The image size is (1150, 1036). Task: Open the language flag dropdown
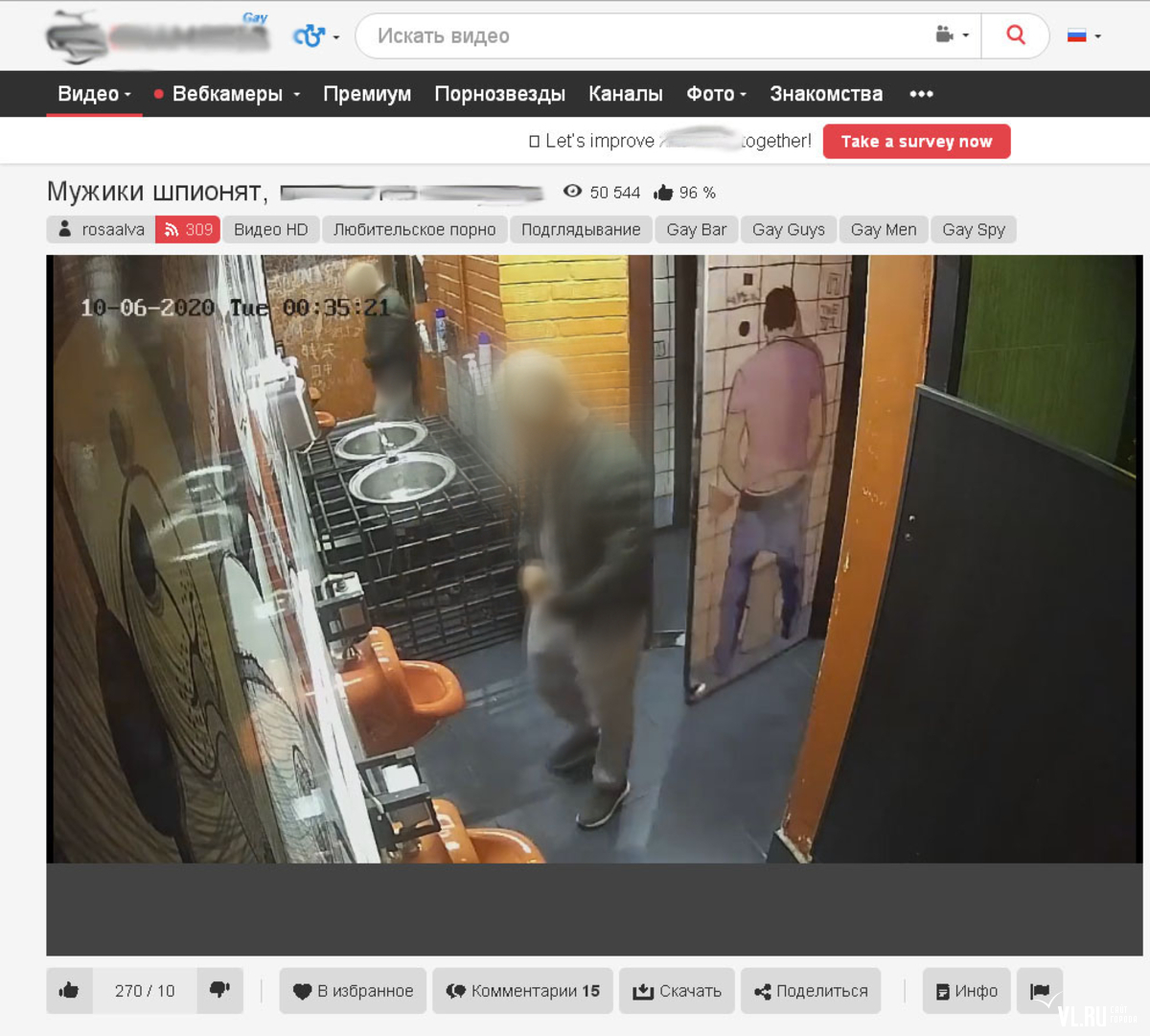click(x=1084, y=36)
